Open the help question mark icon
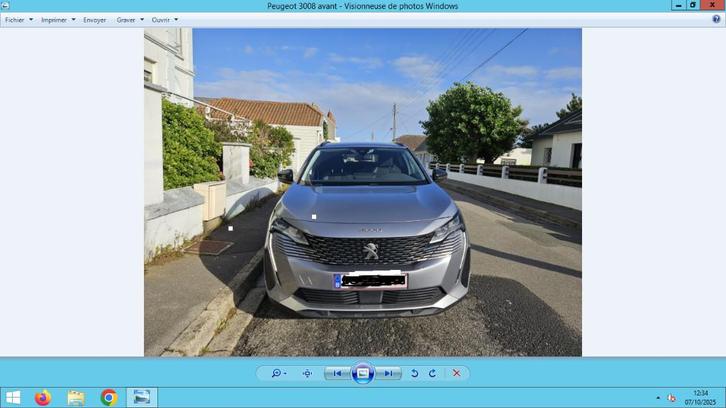This screenshot has height=408, width=726. pyautogui.click(x=716, y=19)
